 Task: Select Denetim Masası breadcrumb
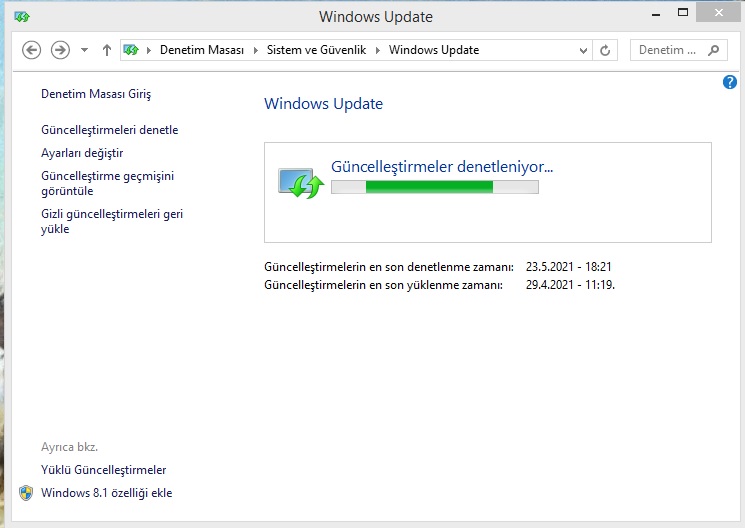[x=202, y=50]
